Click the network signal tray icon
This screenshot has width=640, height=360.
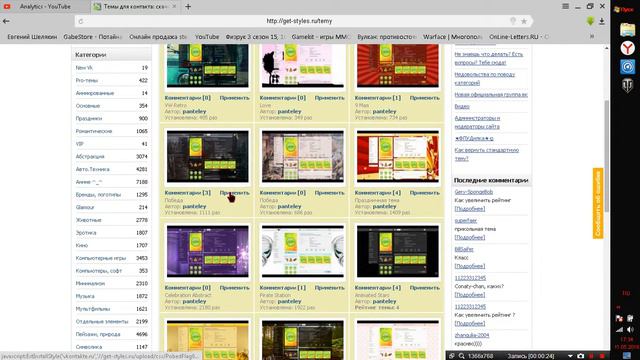tap(619, 329)
